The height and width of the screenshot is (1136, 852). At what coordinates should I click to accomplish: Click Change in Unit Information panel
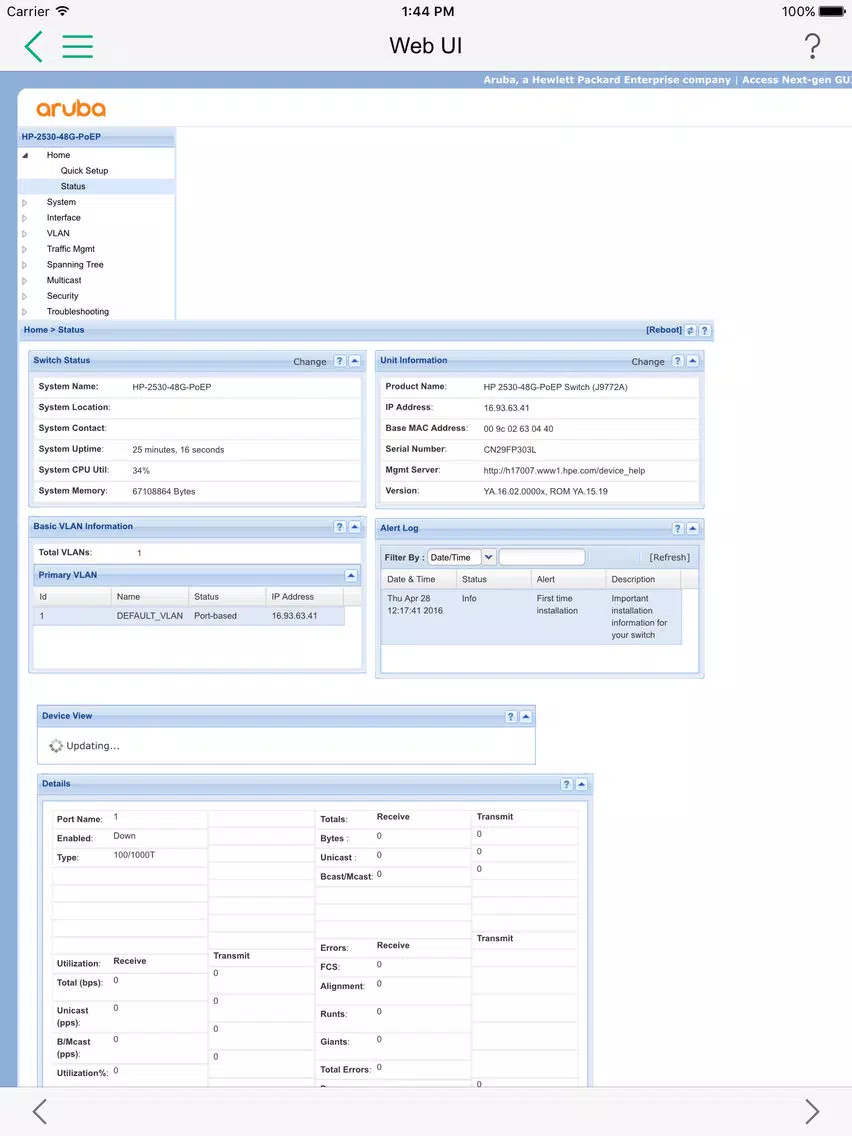tap(648, 362)
